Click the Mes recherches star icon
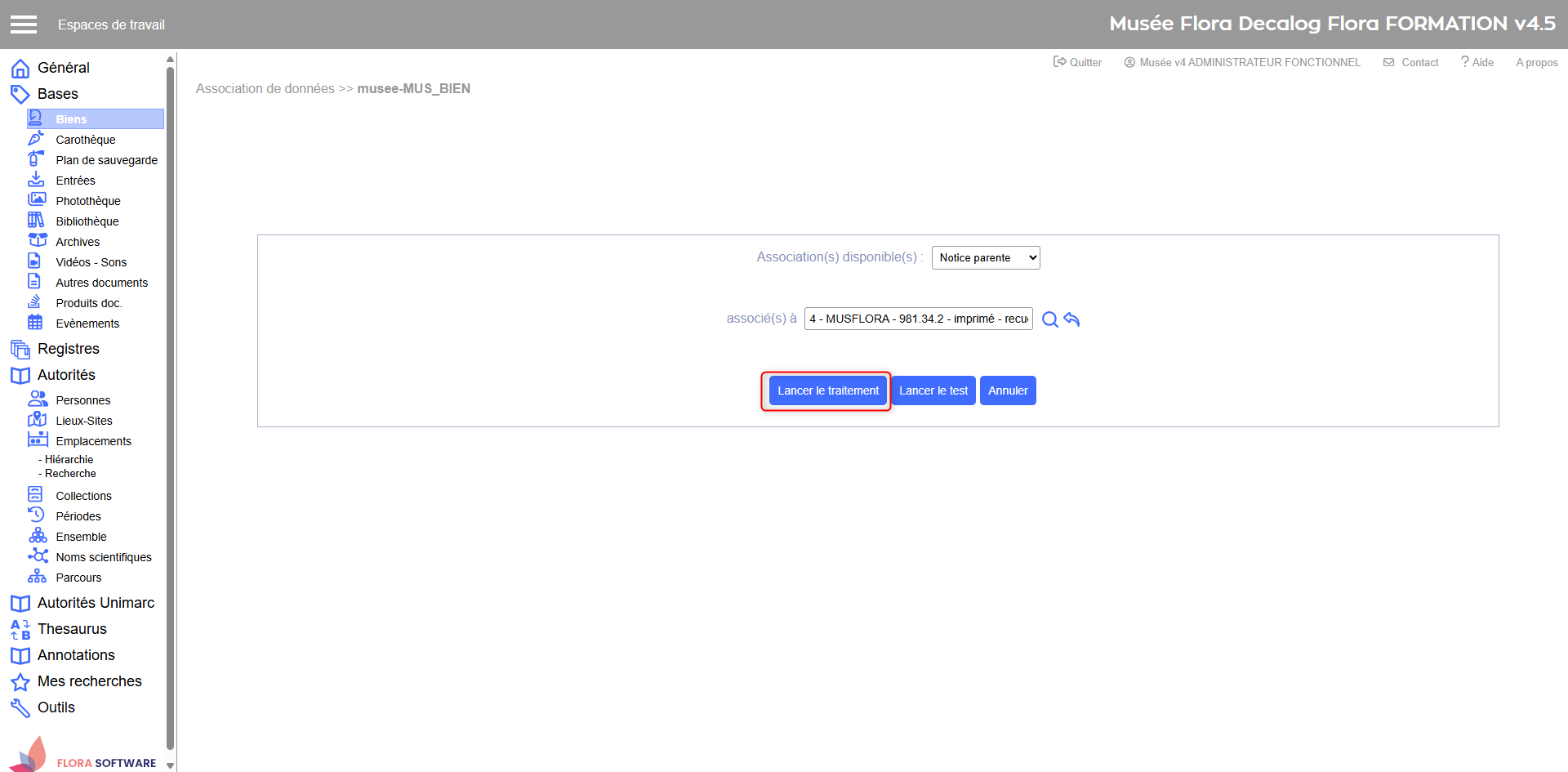 20,682
